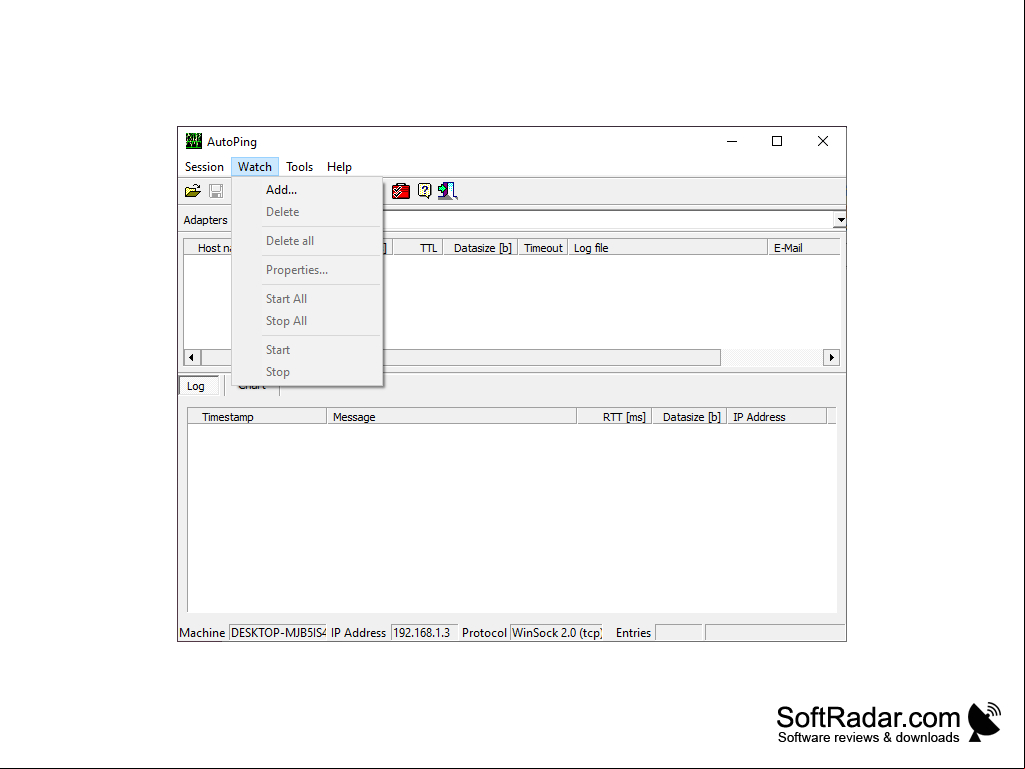Open Properties... from Watch menu
The height and width of the screenshot is (769, 1025).
click(307, 269)
